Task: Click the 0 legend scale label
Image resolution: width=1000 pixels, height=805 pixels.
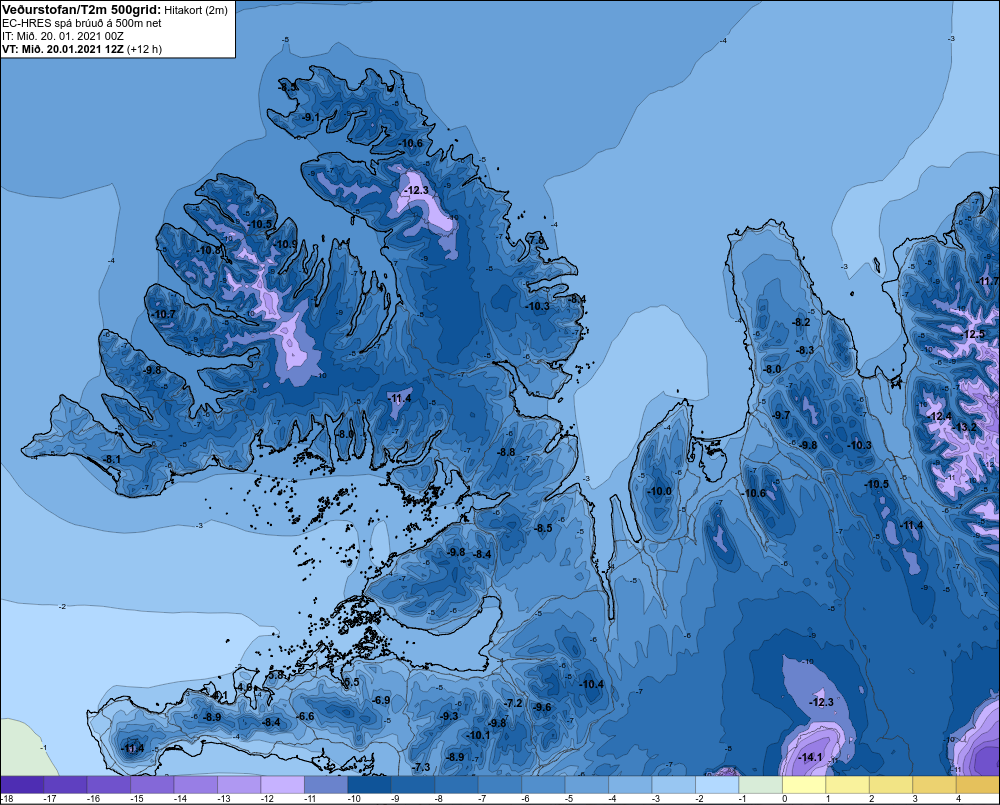Action: click(x=784, y=799)
